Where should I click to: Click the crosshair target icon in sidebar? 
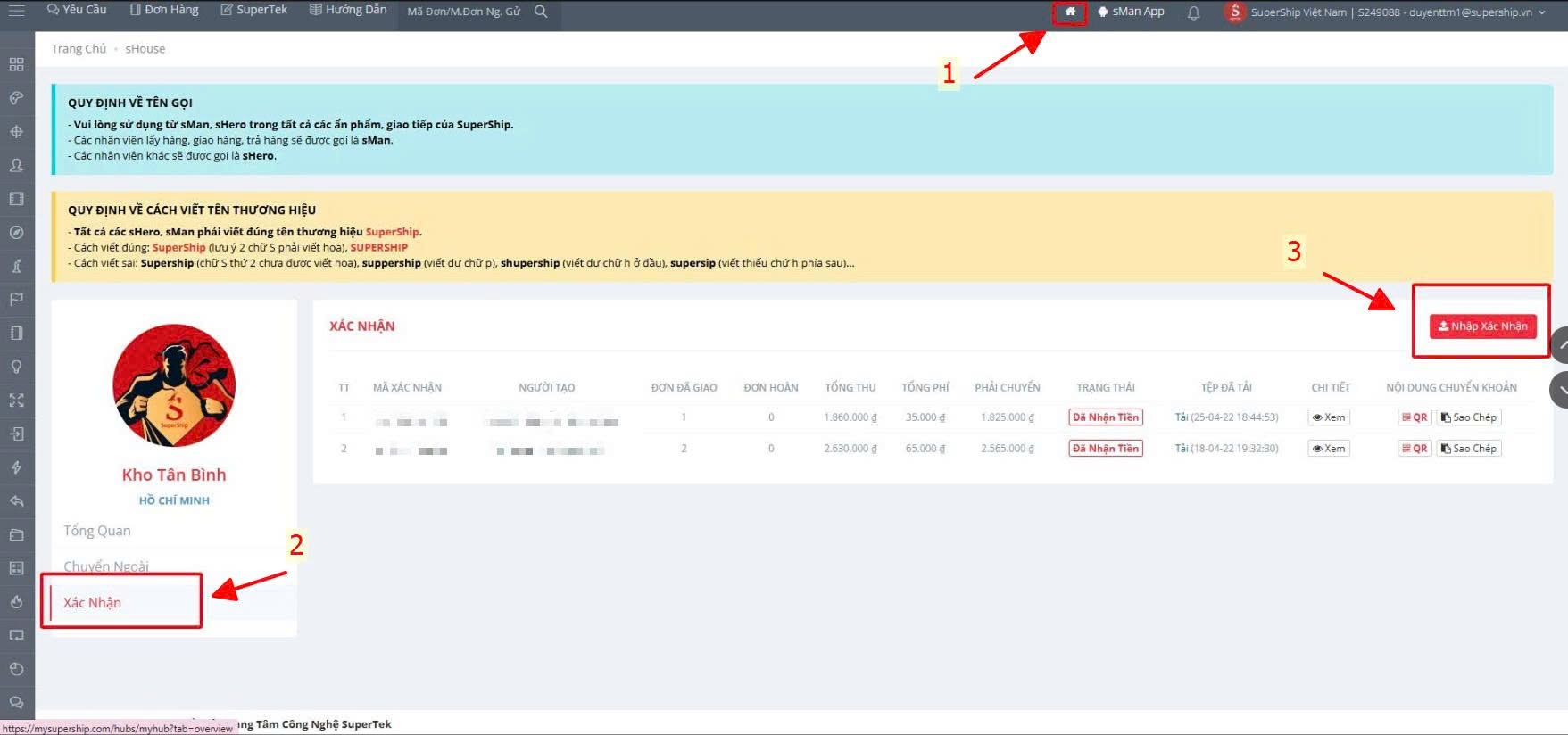coord(16,132)
